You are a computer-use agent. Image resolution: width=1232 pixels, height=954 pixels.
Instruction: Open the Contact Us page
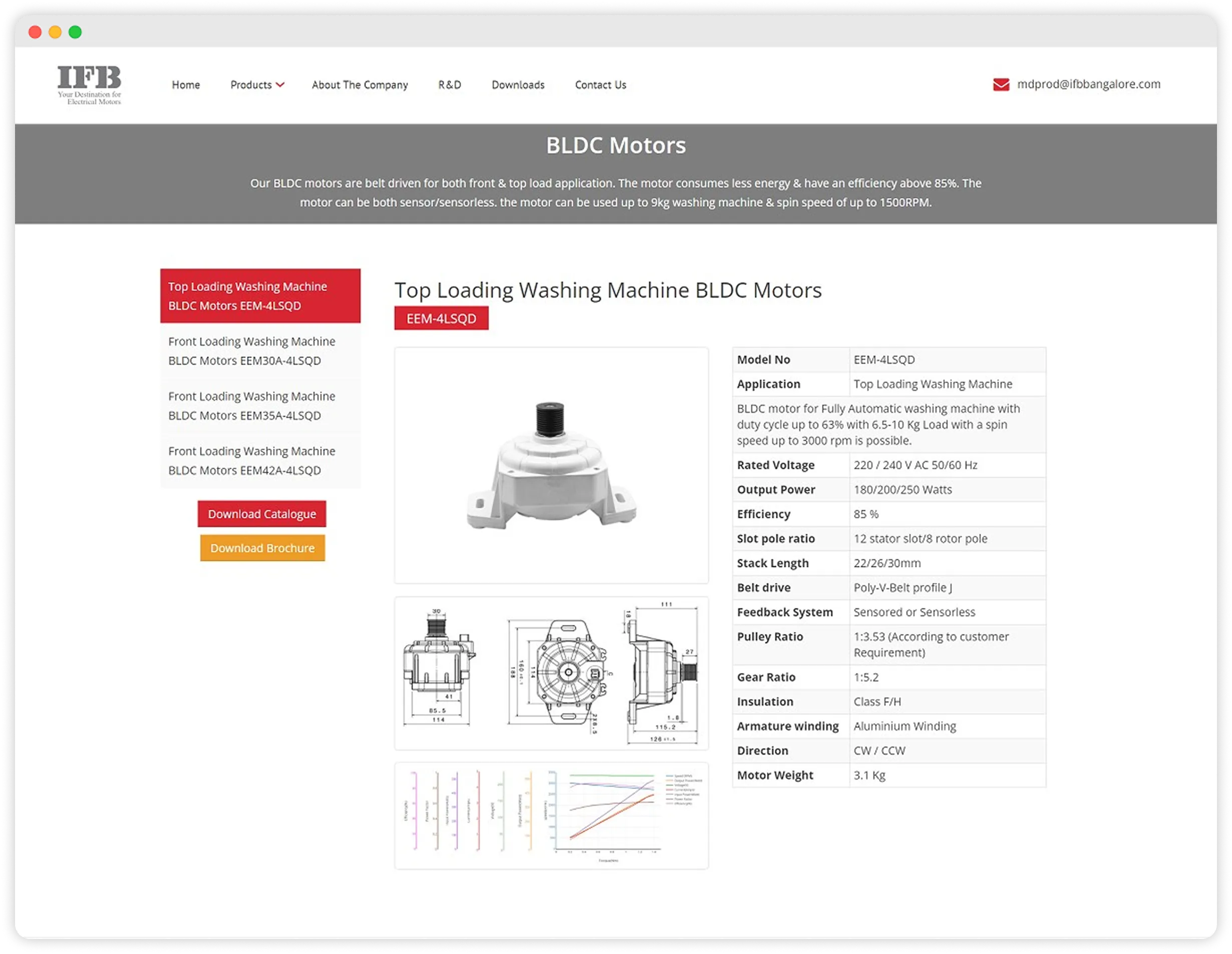600,85
